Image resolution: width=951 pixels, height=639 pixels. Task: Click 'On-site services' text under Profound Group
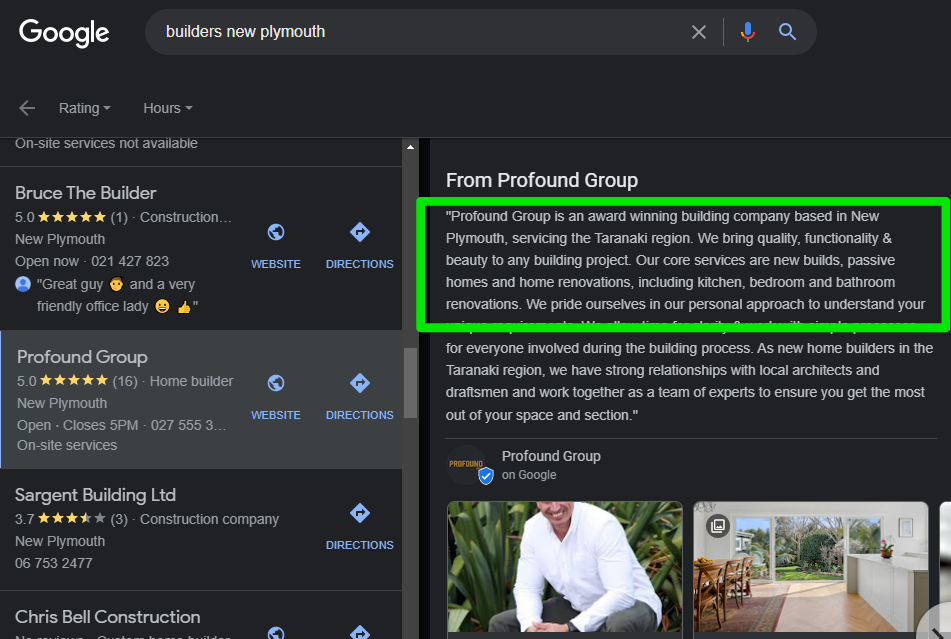click(x=67, y=445)
